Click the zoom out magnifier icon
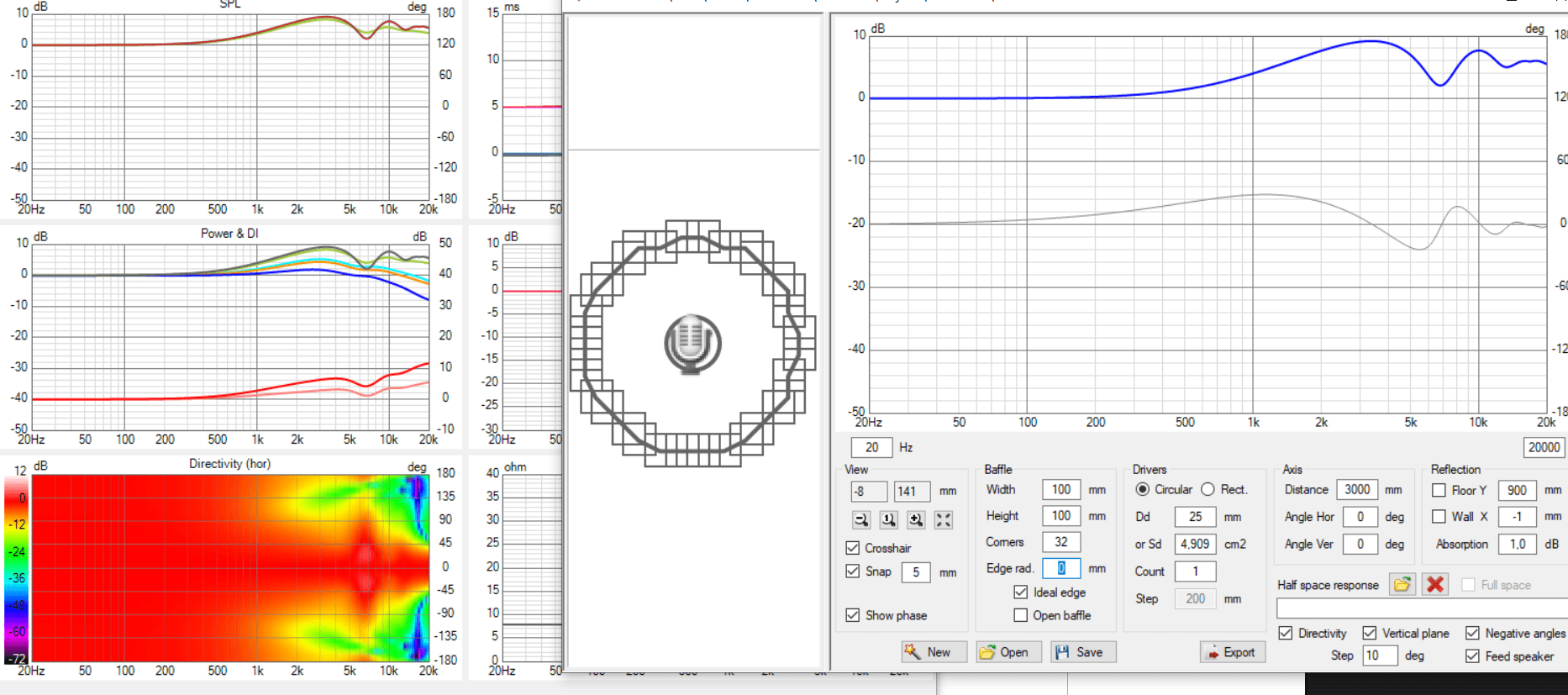1568x695 pixels. tap(861, 520)
